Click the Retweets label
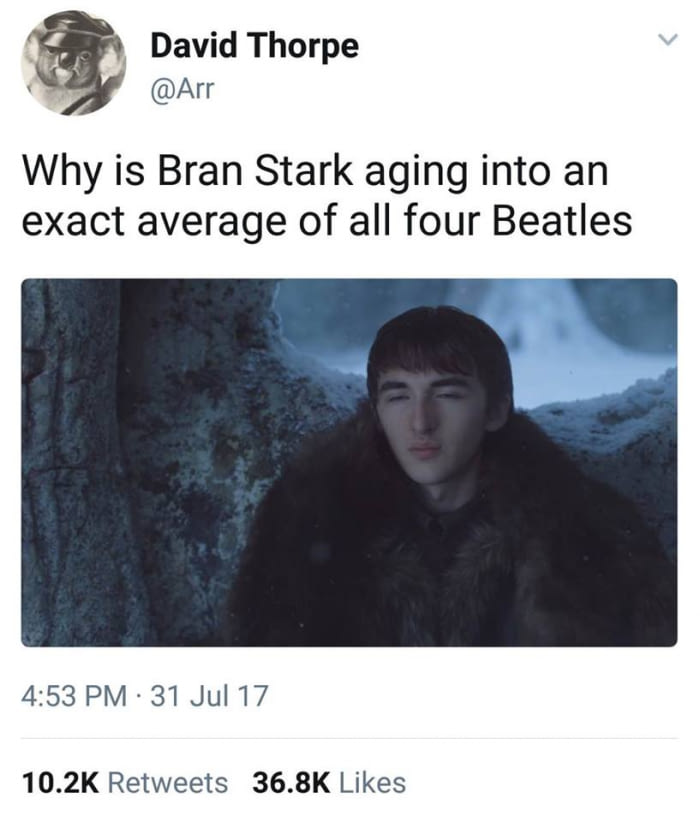The height and width of the screenshot is (822, 700). point(168,783)
